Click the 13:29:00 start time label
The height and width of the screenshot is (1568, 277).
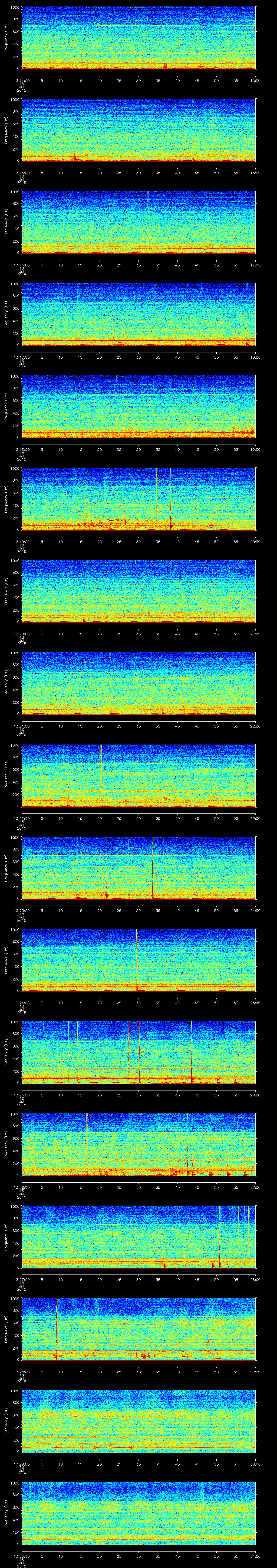tap(21, 1463)
